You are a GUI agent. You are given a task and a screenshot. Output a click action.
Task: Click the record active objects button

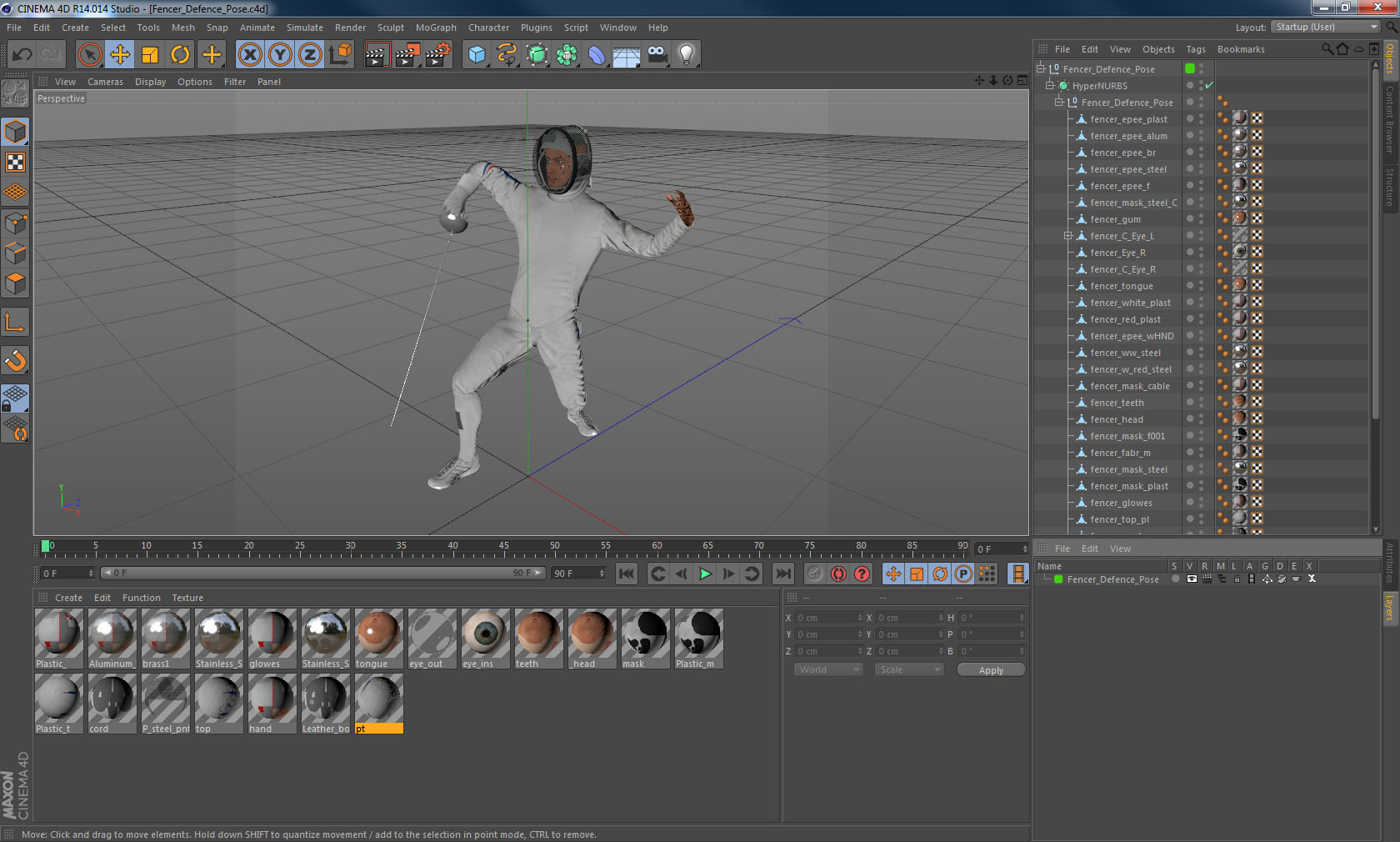(x=815, y=574)
